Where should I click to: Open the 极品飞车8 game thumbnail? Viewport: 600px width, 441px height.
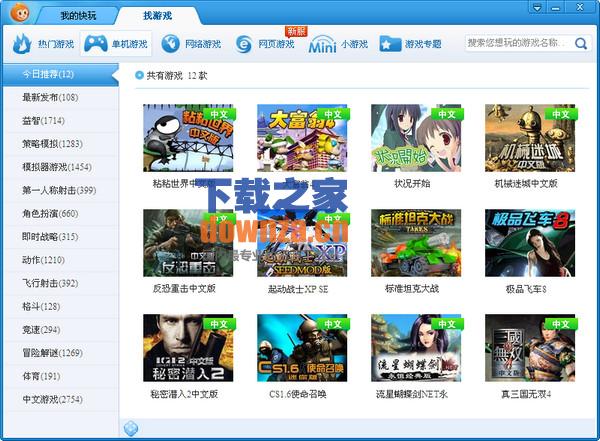pos(530,243)
